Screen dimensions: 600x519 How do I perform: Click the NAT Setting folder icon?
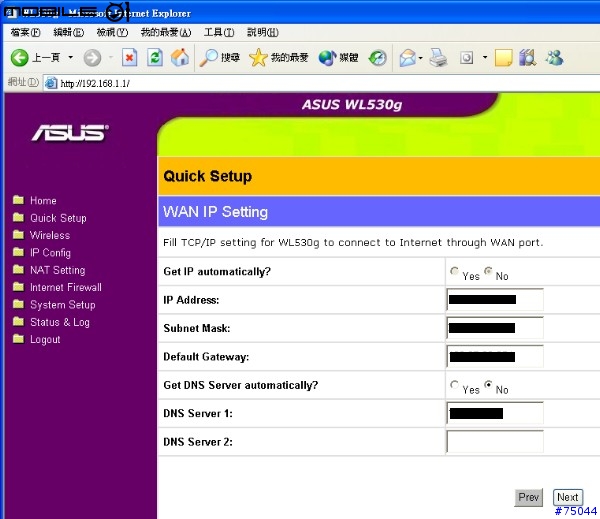(x=18, y=269)
